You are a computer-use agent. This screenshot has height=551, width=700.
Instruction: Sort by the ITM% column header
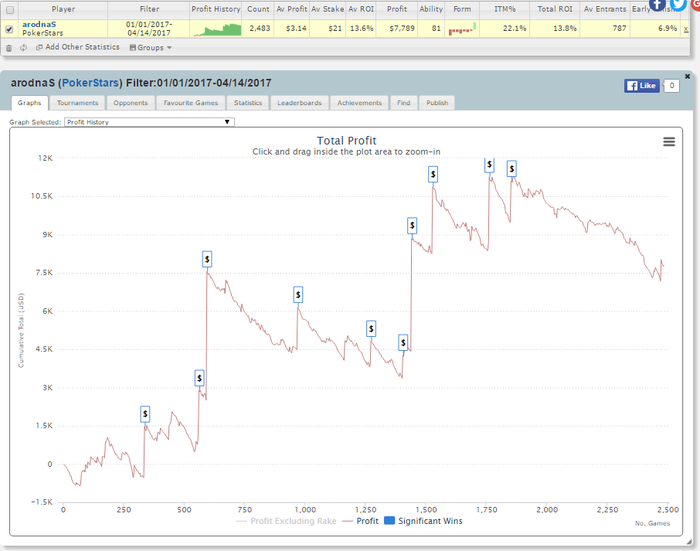[x=504, y=9]
